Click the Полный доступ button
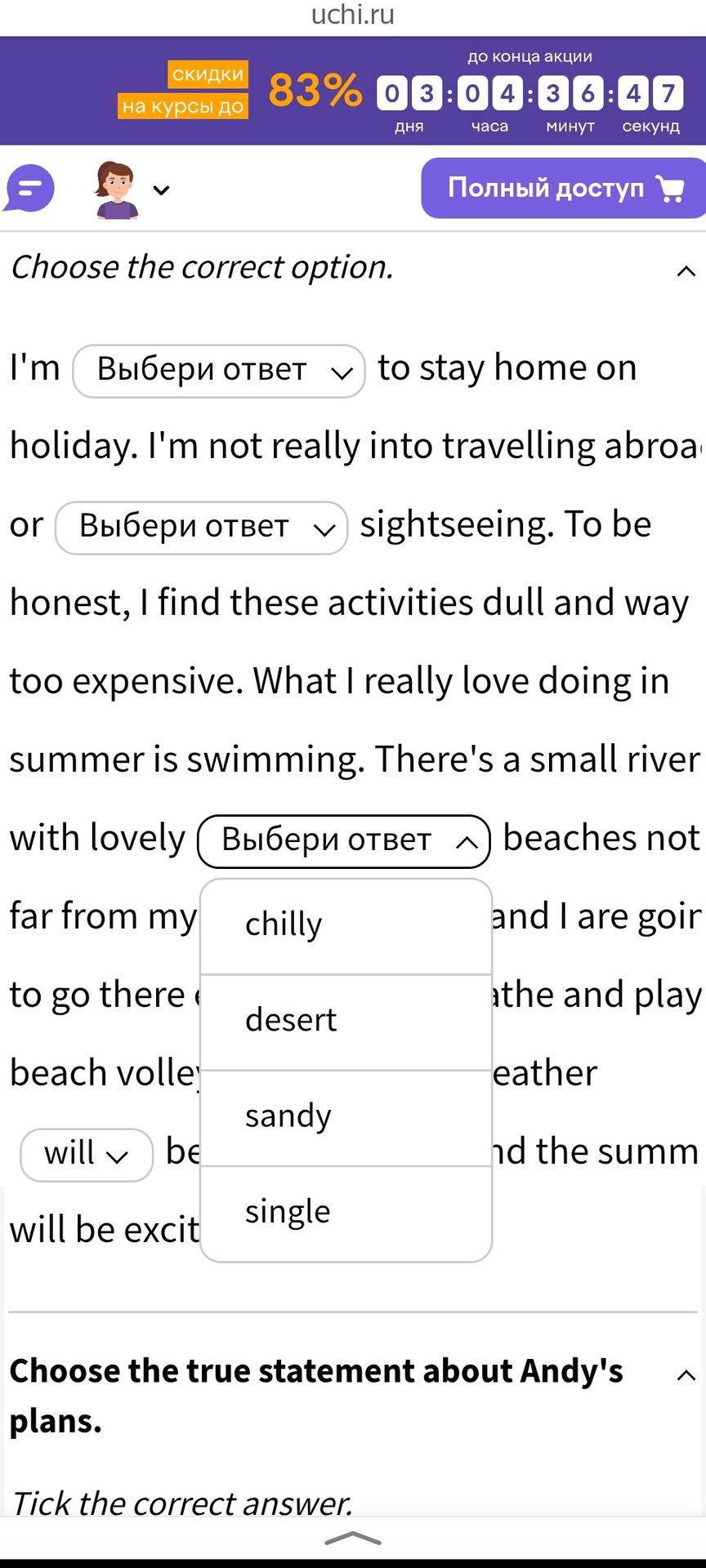Viewport: 706px width, 1568px height. 563,188
